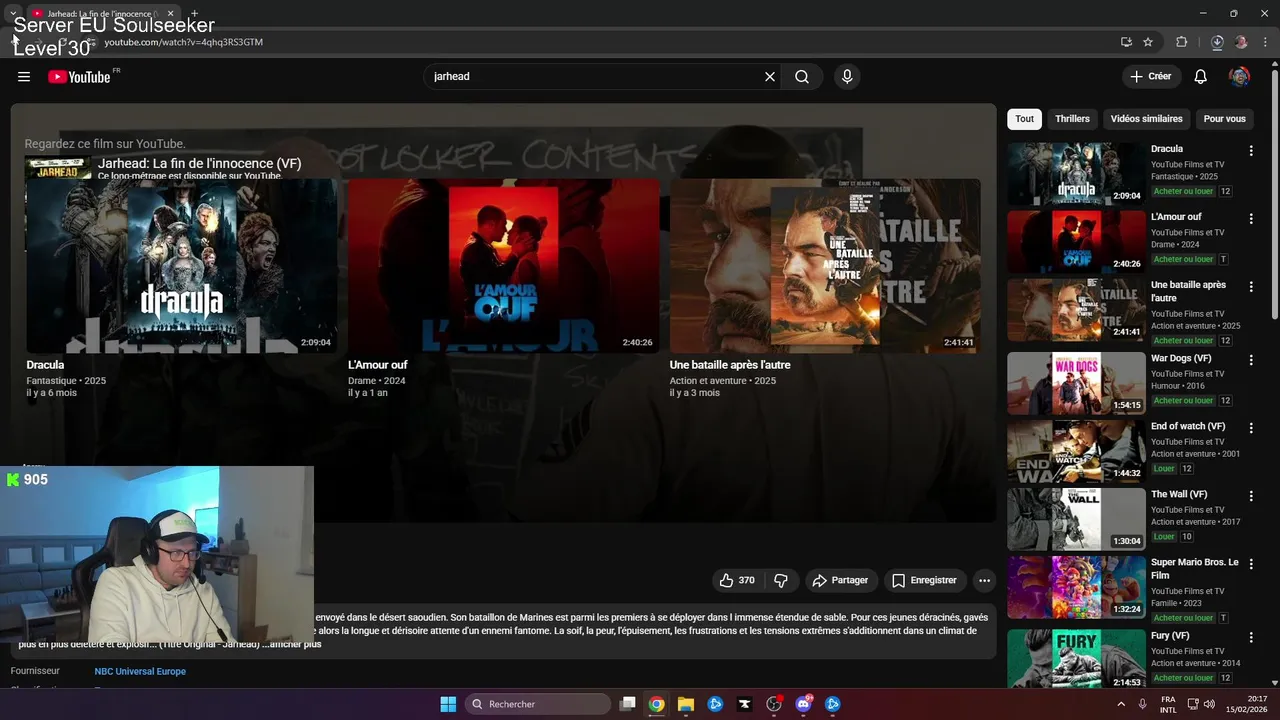
Task: Open options menu for End of watch (VF)
Action: pos(1251,428)
